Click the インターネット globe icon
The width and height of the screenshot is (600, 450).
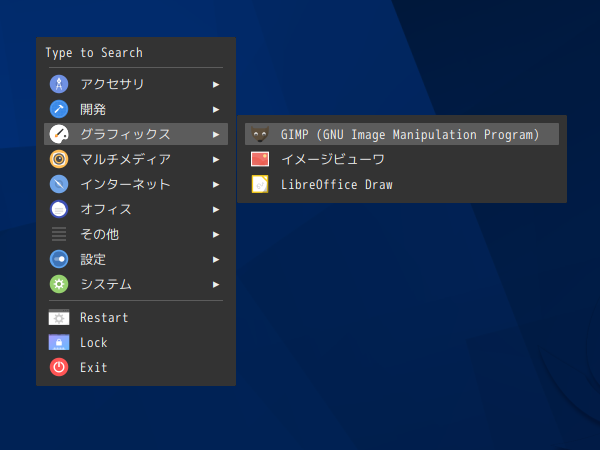pyautogui.click(x=59, y=184)
